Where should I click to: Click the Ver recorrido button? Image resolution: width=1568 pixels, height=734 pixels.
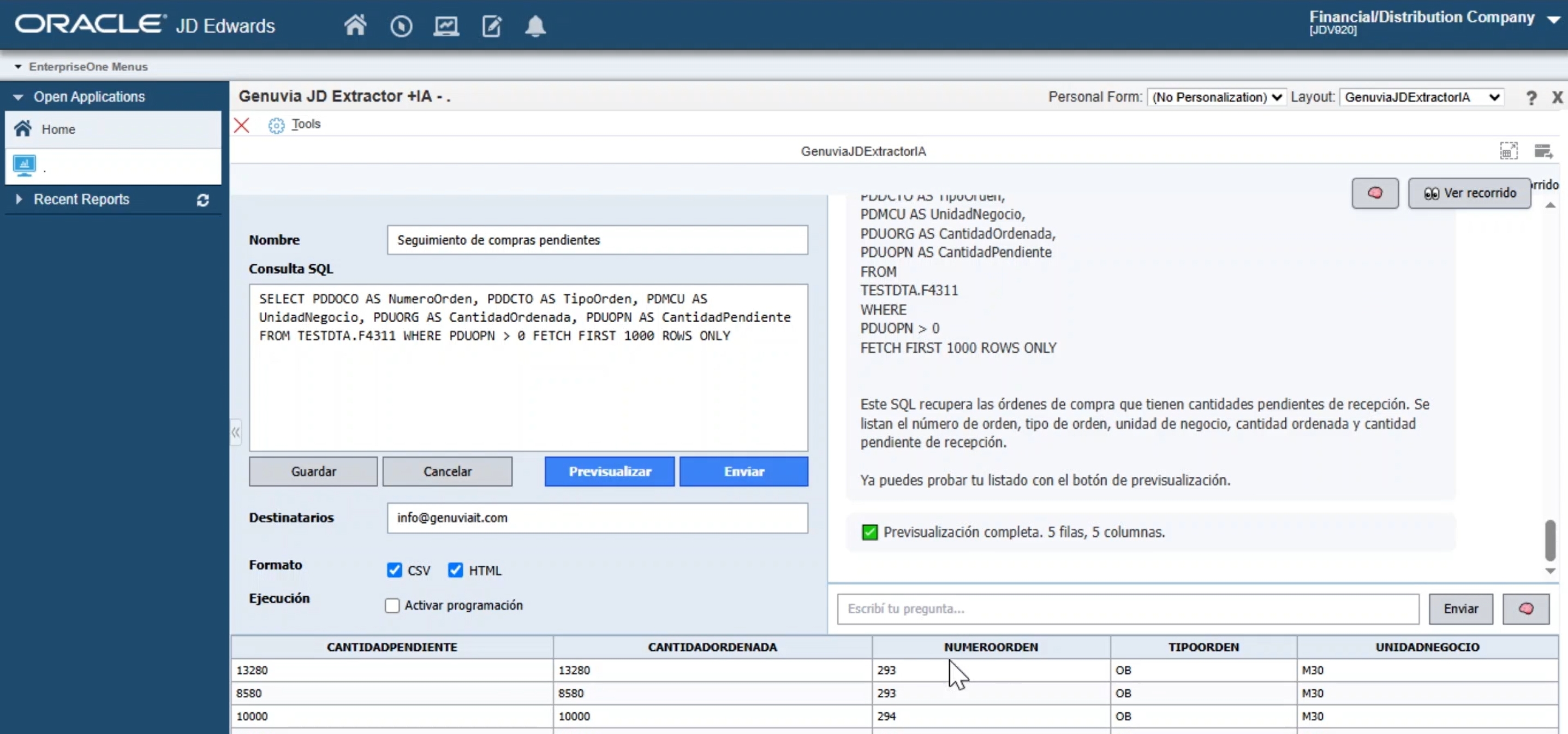(x=1469, y=193)
